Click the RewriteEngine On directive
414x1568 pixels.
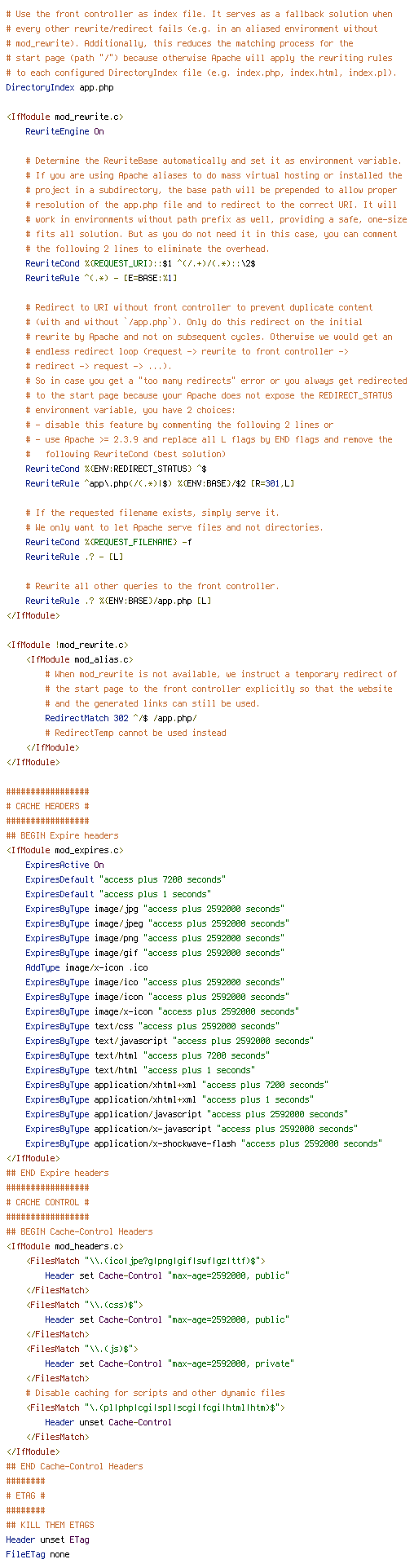point(64,131)
